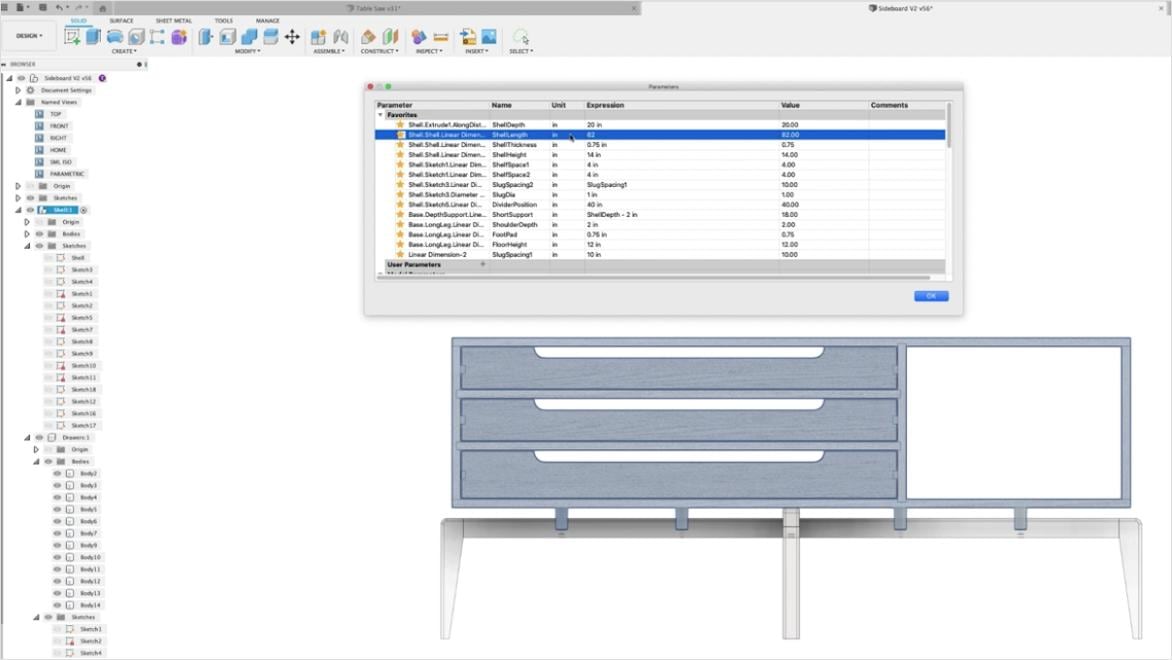This screenshot has width=1172, height=660.
Task: Hide the Shell:1 component
Action: pos(30,210)
